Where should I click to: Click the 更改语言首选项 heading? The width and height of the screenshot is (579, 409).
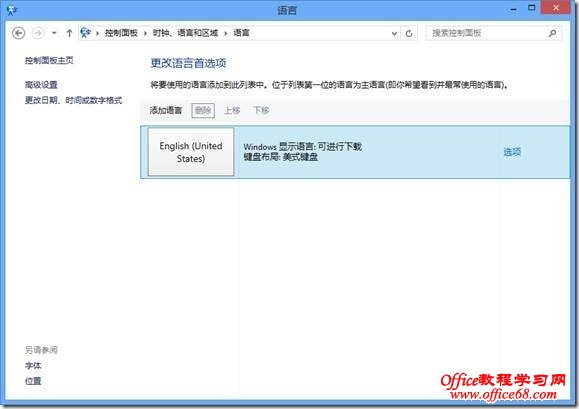(188, 63)
